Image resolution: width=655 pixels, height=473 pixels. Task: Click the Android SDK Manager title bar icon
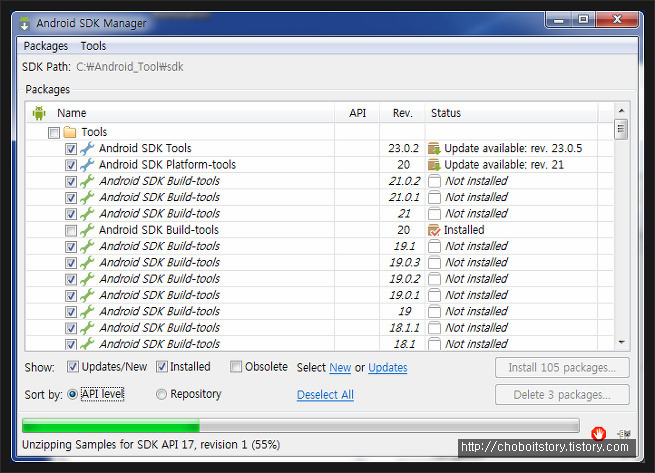coord(25,23)
